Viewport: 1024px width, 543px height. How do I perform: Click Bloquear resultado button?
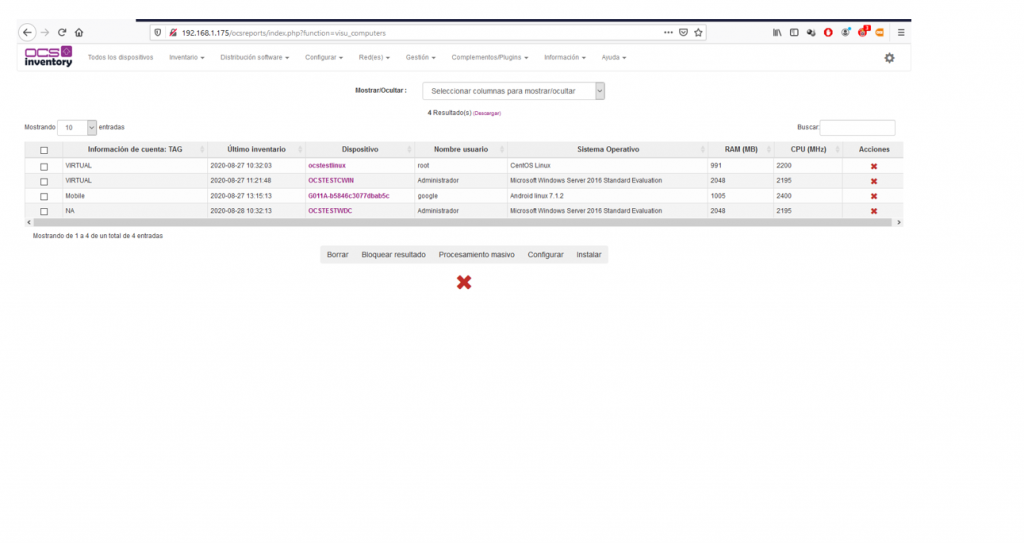tap(393, 255)
